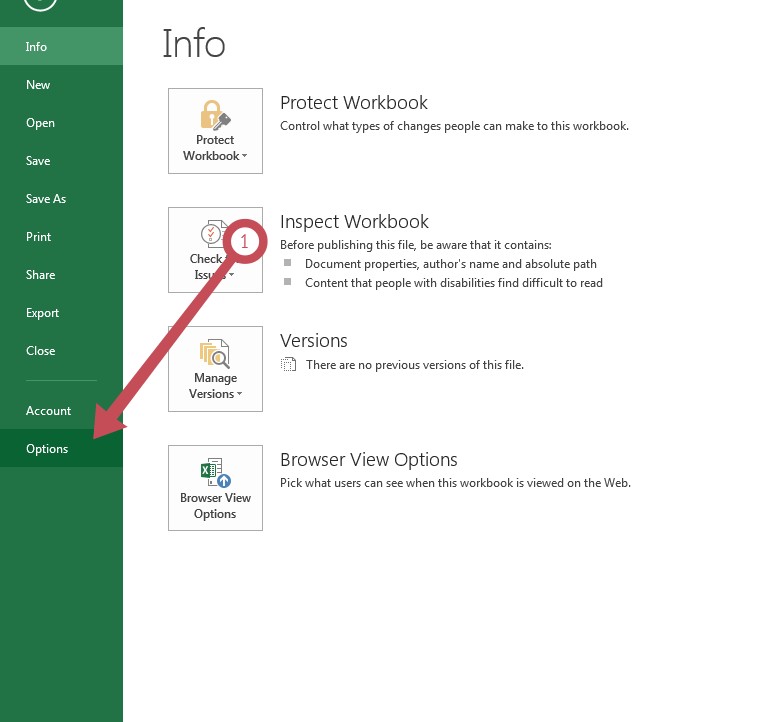783x722 pixels.
Task: Open the Info page in sidebar
Action: point(61,46)
